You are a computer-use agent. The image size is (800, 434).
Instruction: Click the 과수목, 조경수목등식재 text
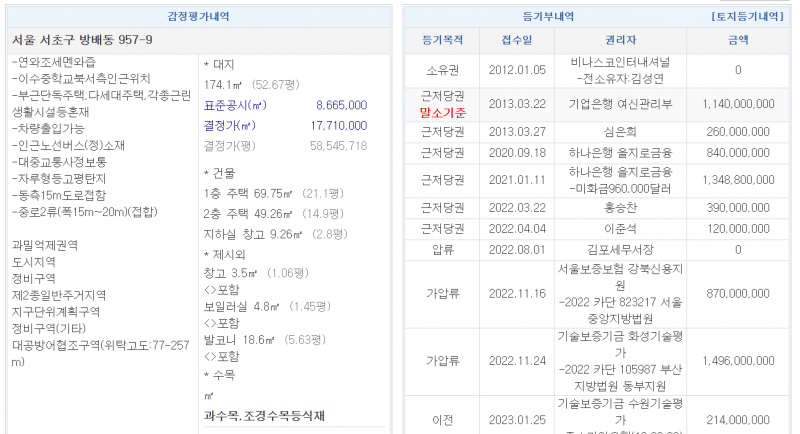coord(264,415)
